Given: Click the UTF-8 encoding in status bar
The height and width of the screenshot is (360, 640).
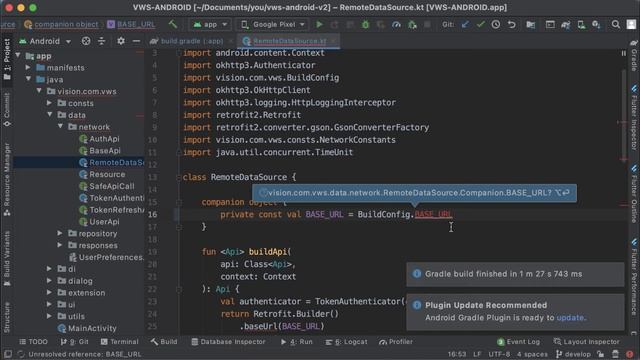Looking at the screenshot, I should (499, 354).
